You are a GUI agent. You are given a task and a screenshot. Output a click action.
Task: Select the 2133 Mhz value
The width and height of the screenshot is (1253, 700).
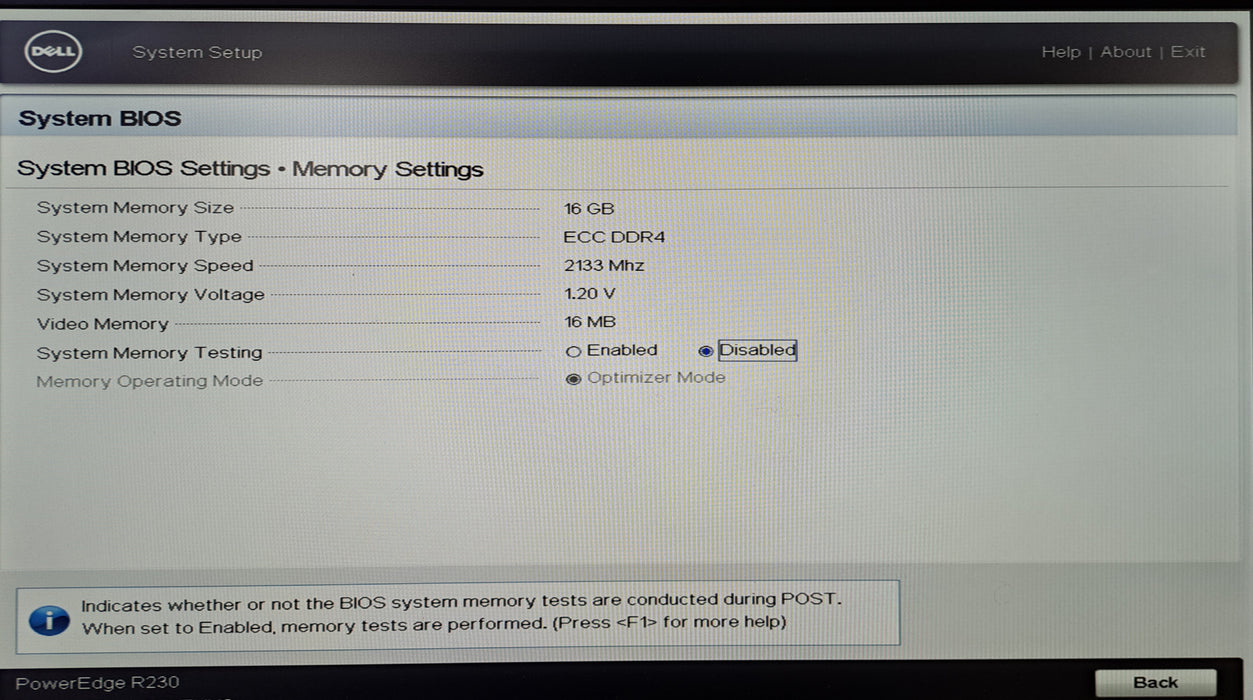coord(604,266)
